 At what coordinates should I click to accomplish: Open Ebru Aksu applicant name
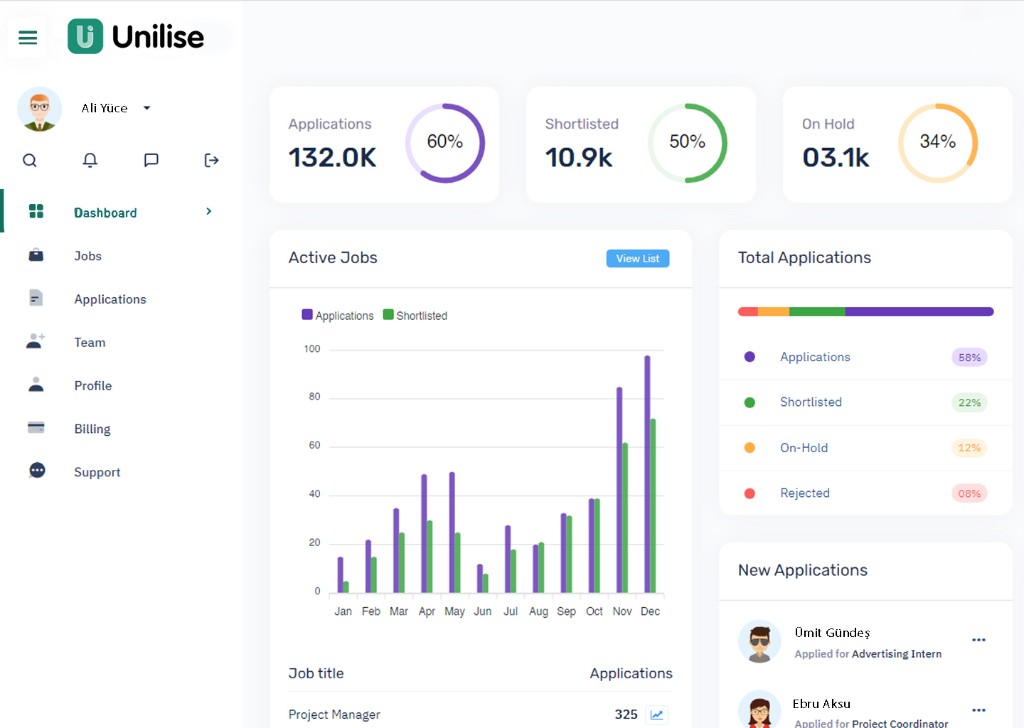[822, 704]
